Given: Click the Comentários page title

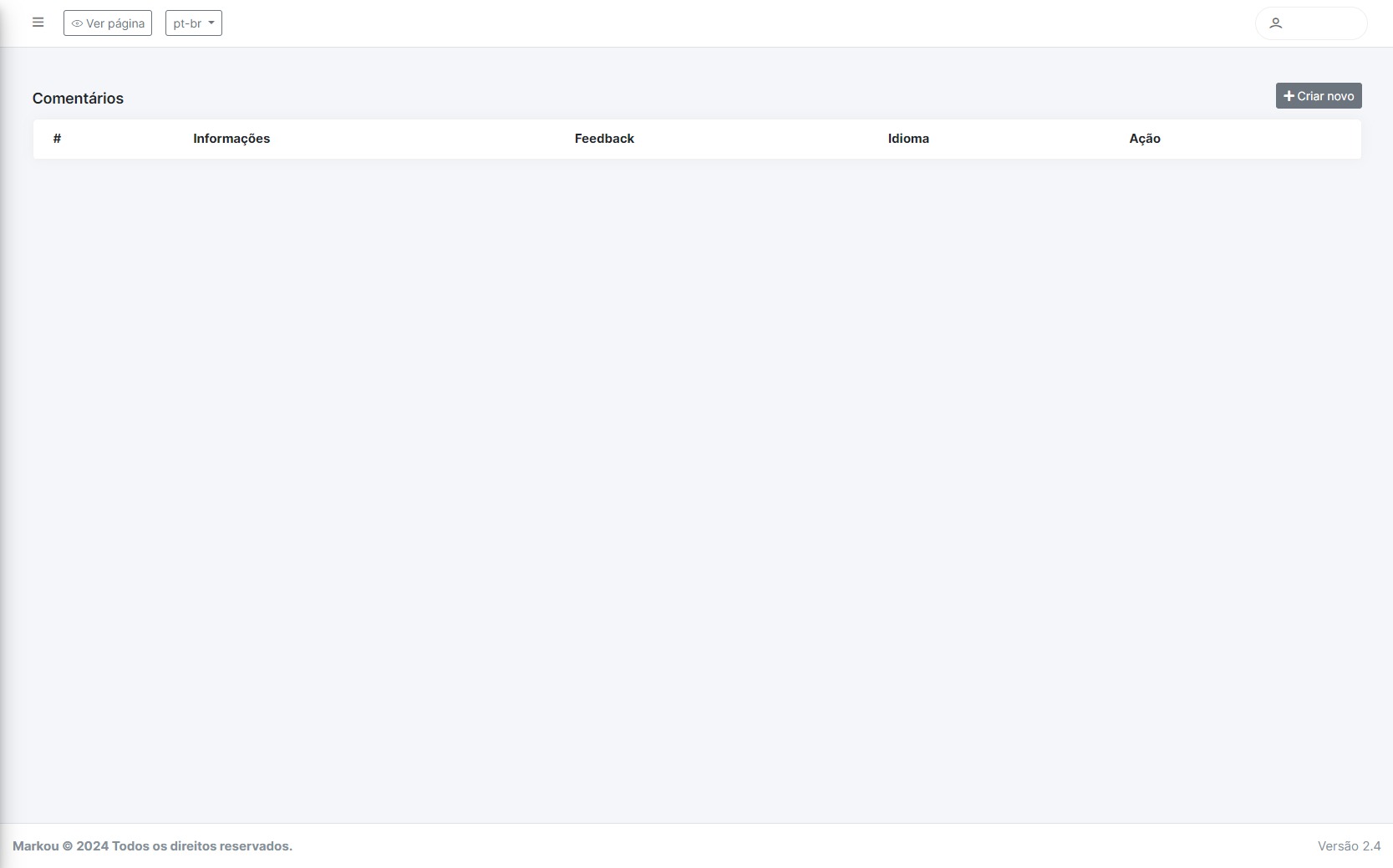Looking at the screenshot, I should (78, 99).
